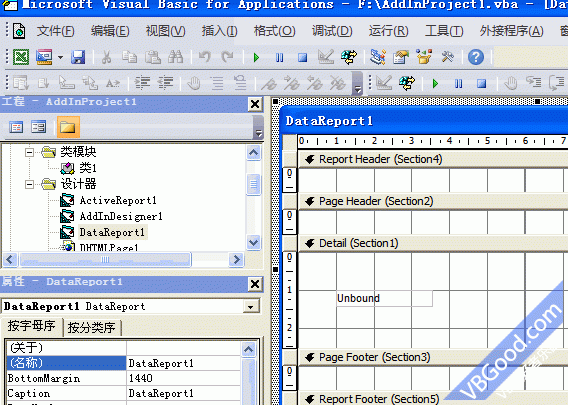568x405 pixels.
Task: Select DataReport1 in the project tree
Action: (x=112, y=233)
